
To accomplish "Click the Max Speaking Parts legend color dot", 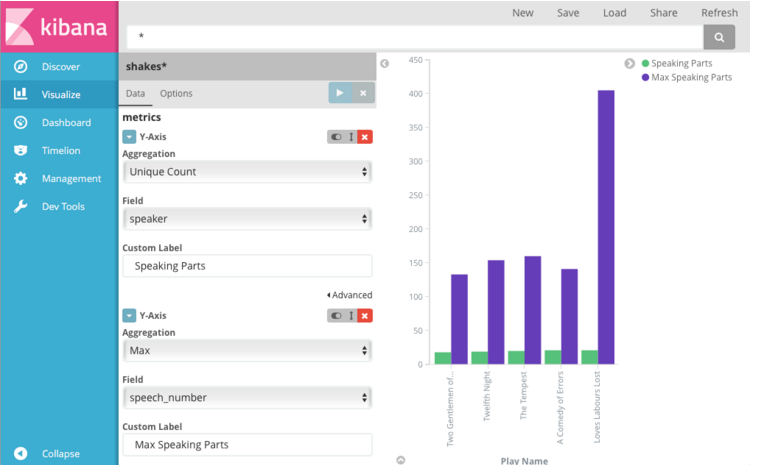I will pyautogui.click(x=646, y=77).
